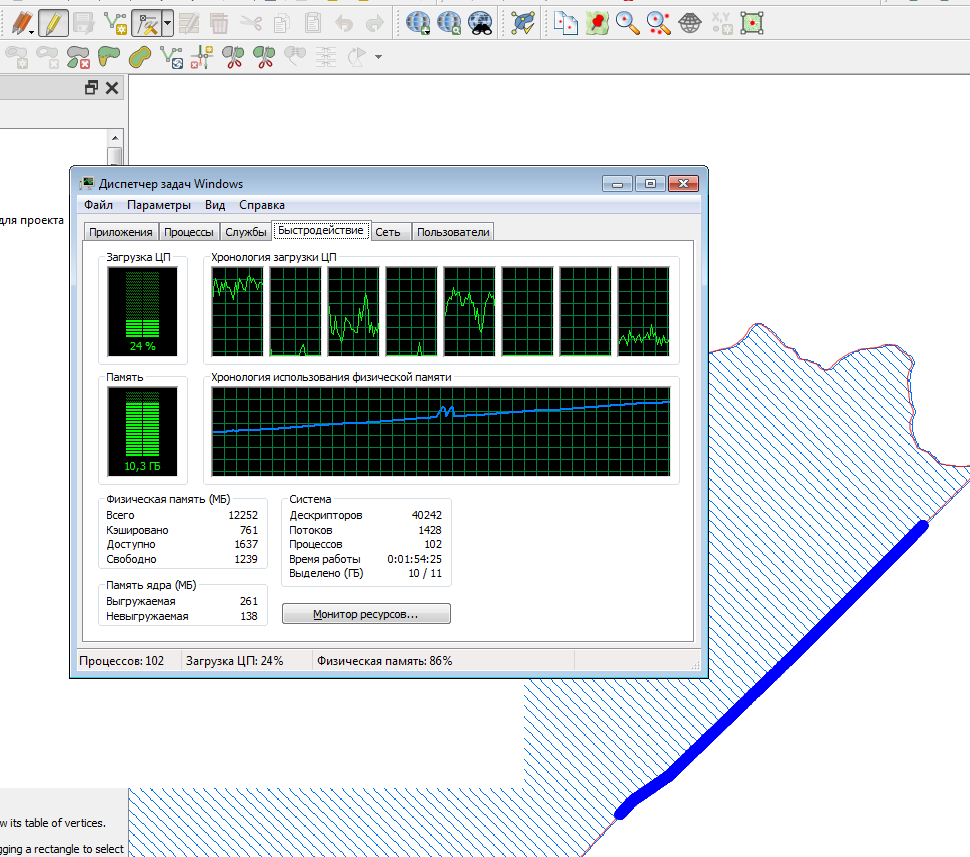The width and height of the screenshot is (970, 857).
Task: Expand the Vertex tool dropdown arrow
Action: click(x=167, y=22)
